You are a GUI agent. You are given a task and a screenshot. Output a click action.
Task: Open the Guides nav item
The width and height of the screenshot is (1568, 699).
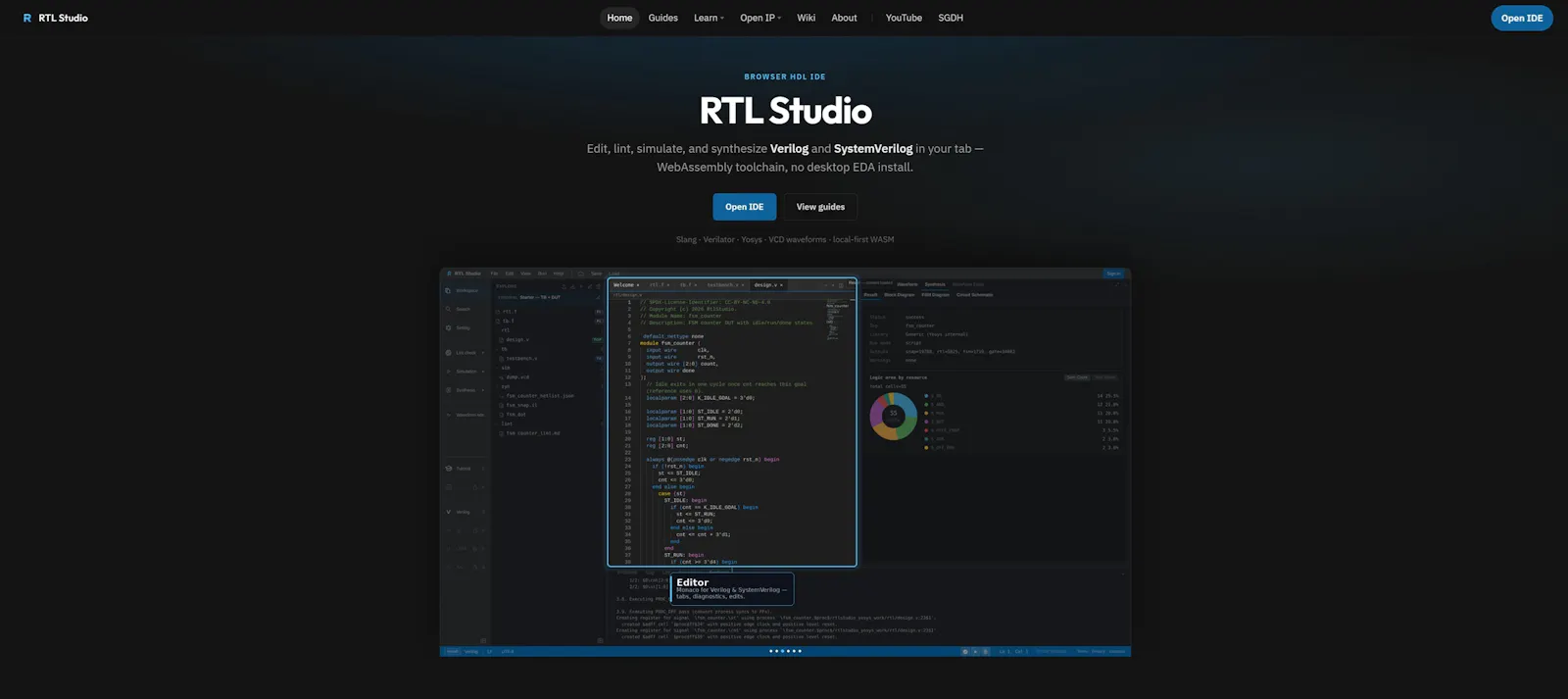[662, 18]
